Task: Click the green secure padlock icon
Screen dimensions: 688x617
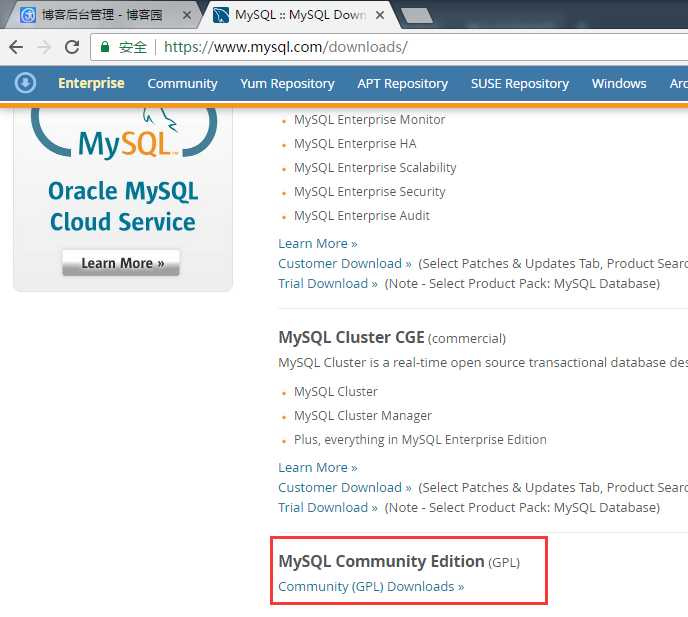Action: (x=105, y=47)
